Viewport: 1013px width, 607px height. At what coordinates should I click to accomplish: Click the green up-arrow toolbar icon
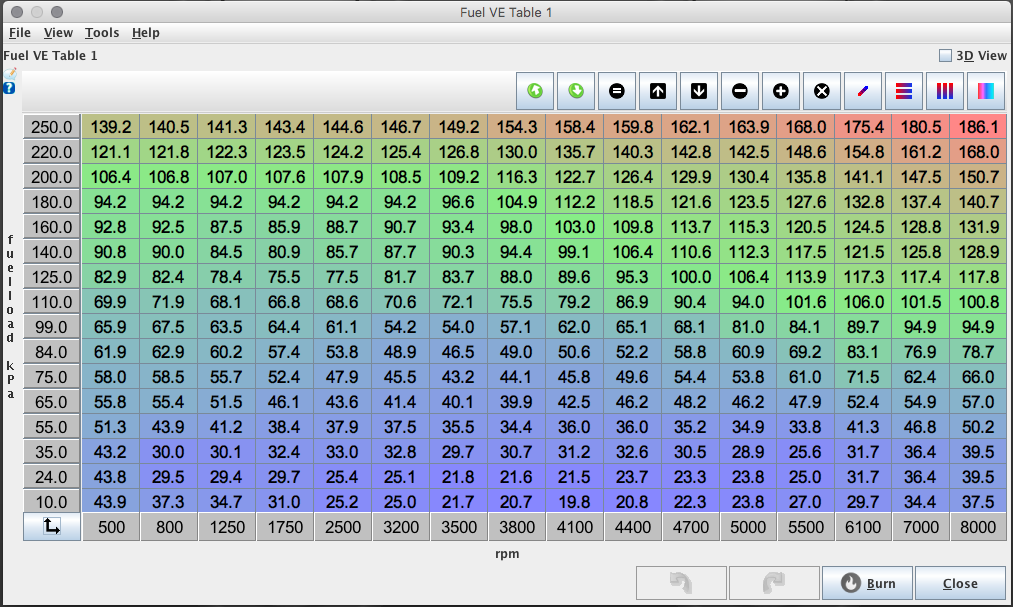[x=535, y=91]
